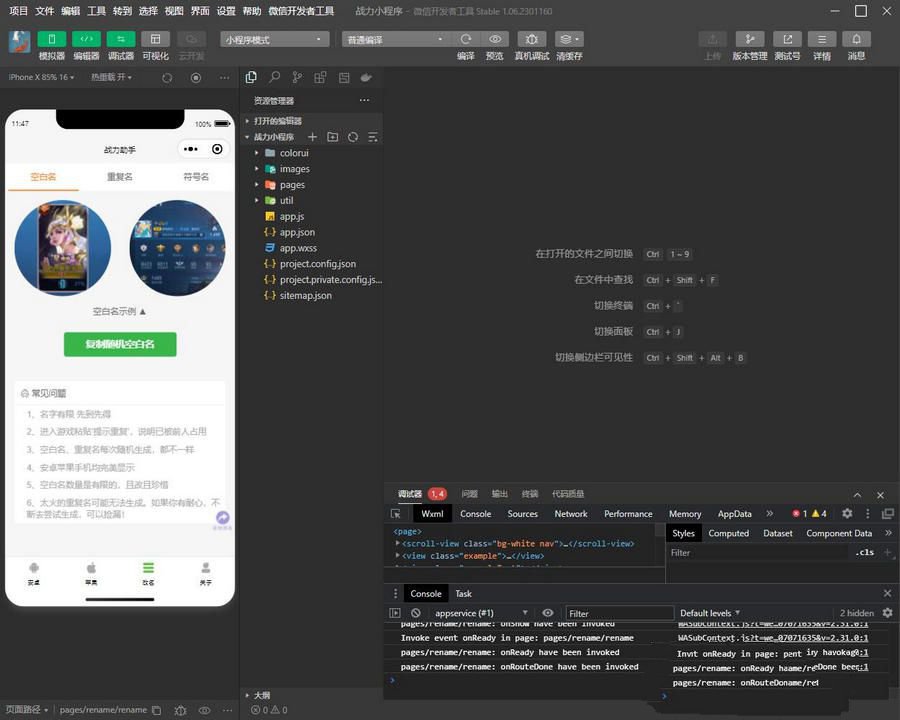Screen dimensions: 900x720
Task: Click the 预览 preview eye icon
Action: (x=494, y=39)
